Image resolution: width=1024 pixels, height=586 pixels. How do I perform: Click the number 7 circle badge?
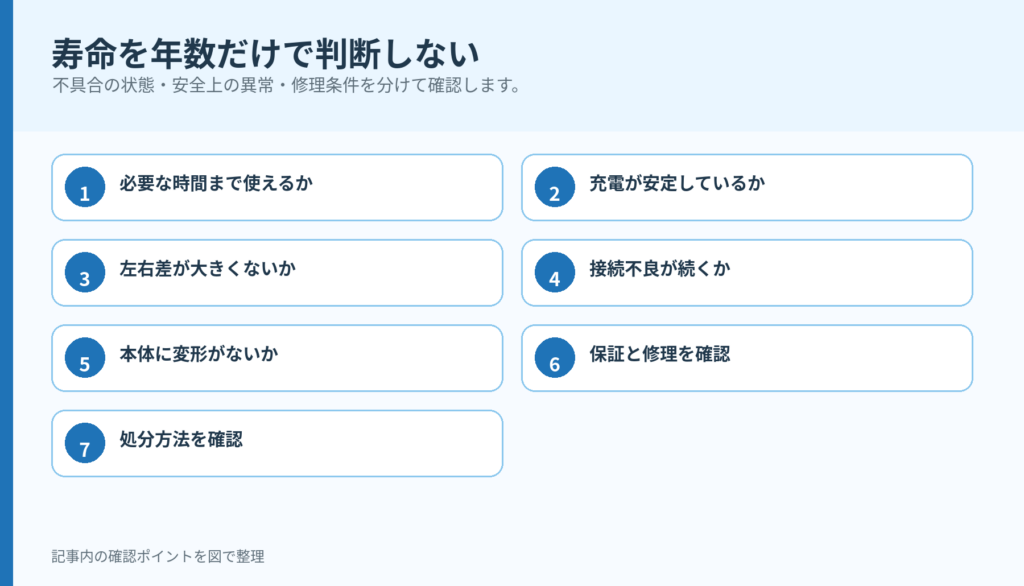point(85,444)
